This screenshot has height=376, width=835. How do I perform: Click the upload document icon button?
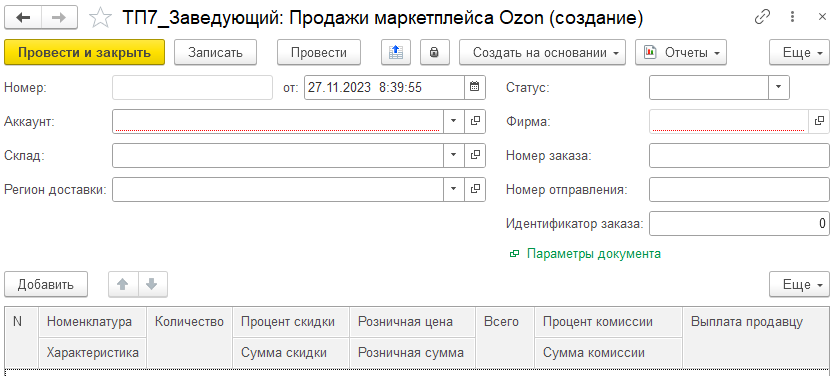[396, 52]
